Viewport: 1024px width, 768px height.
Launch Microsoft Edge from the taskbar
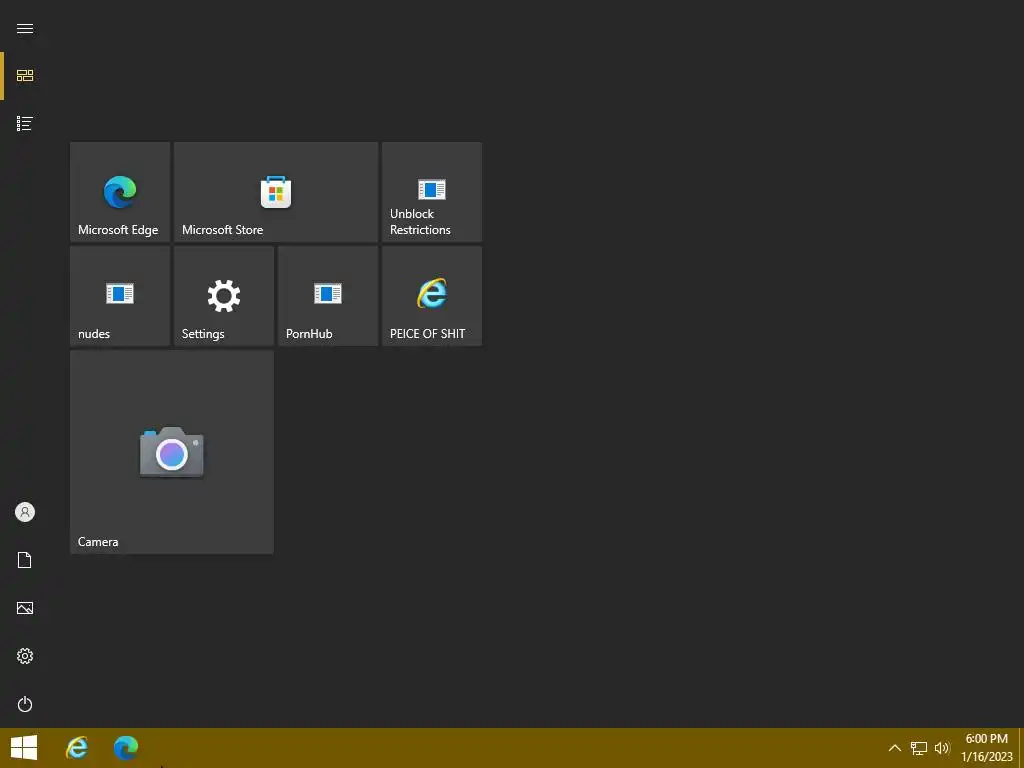pyautogui.click(x=126, y=748)
